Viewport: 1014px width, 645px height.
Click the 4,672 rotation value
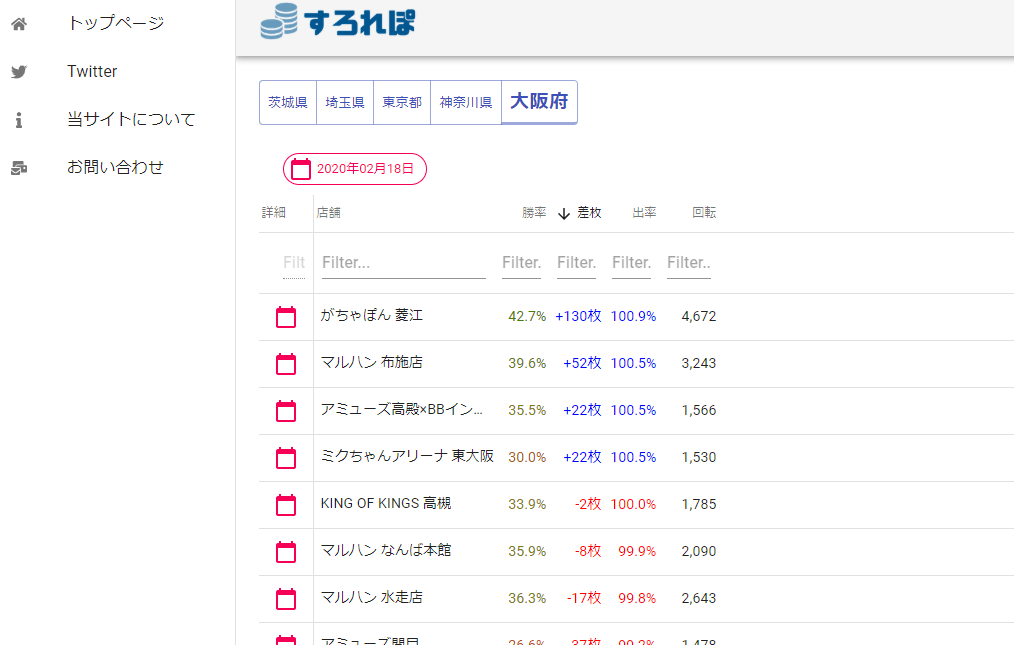point(699,316)
